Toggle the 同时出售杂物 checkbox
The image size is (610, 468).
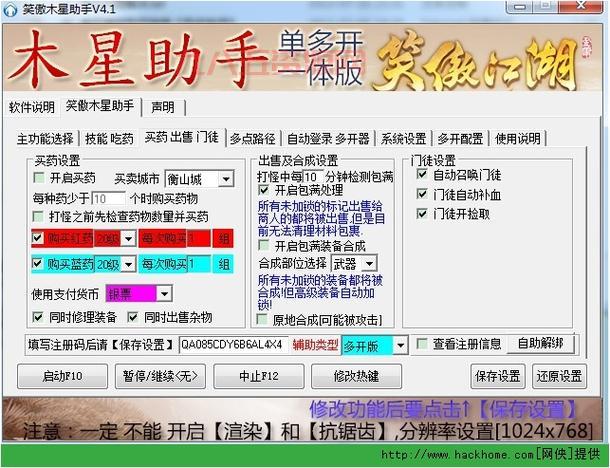(x=133, y=317)
